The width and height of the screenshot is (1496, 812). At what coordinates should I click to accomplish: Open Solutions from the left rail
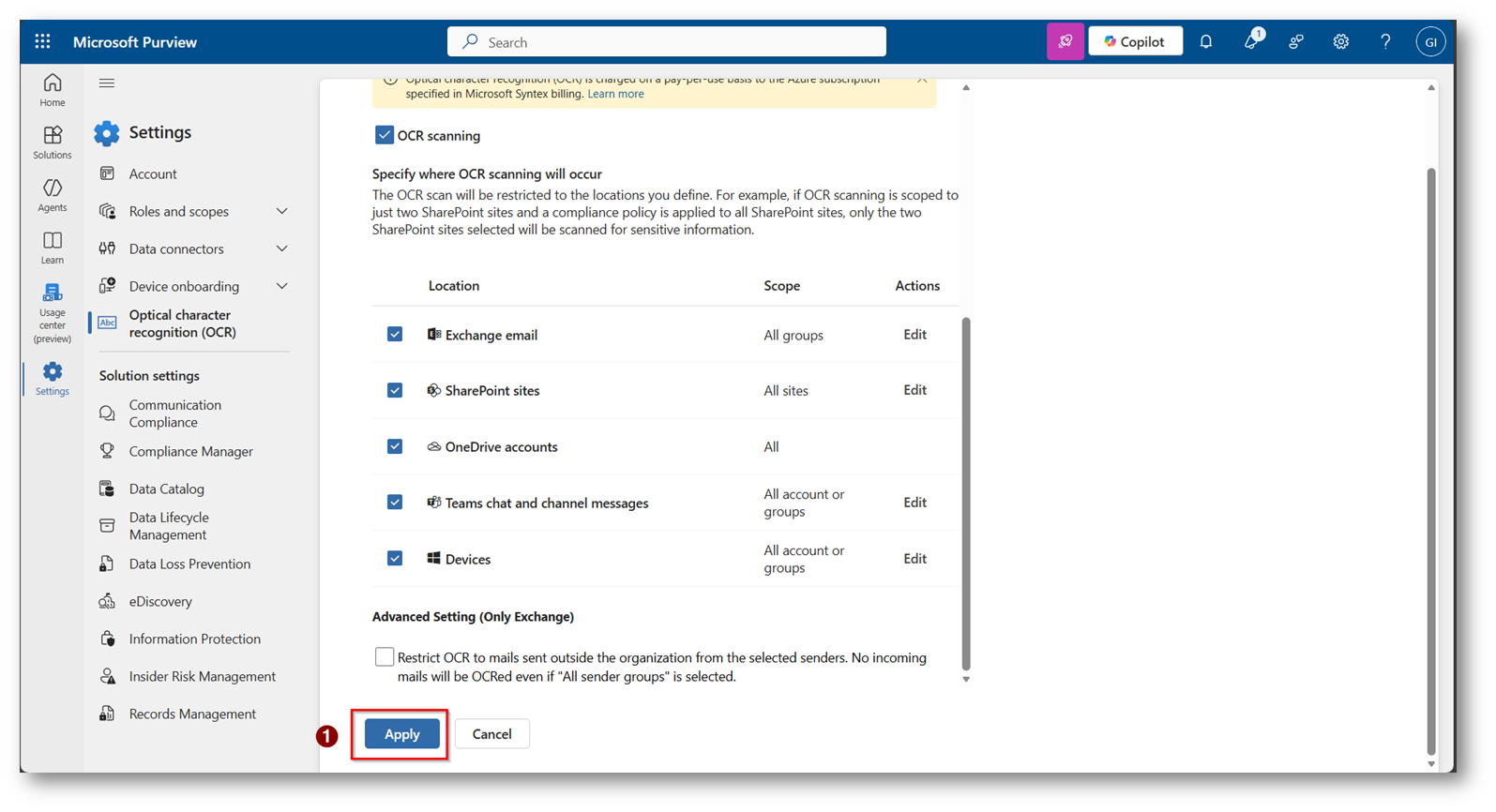point(53,143)
